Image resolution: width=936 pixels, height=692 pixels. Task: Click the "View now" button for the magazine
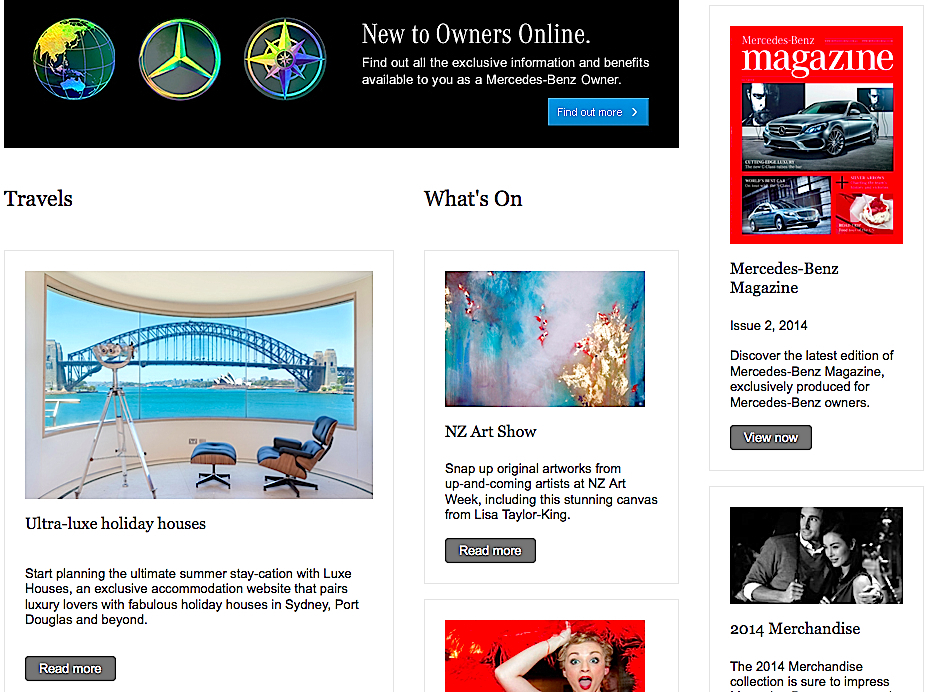(770, 437)
